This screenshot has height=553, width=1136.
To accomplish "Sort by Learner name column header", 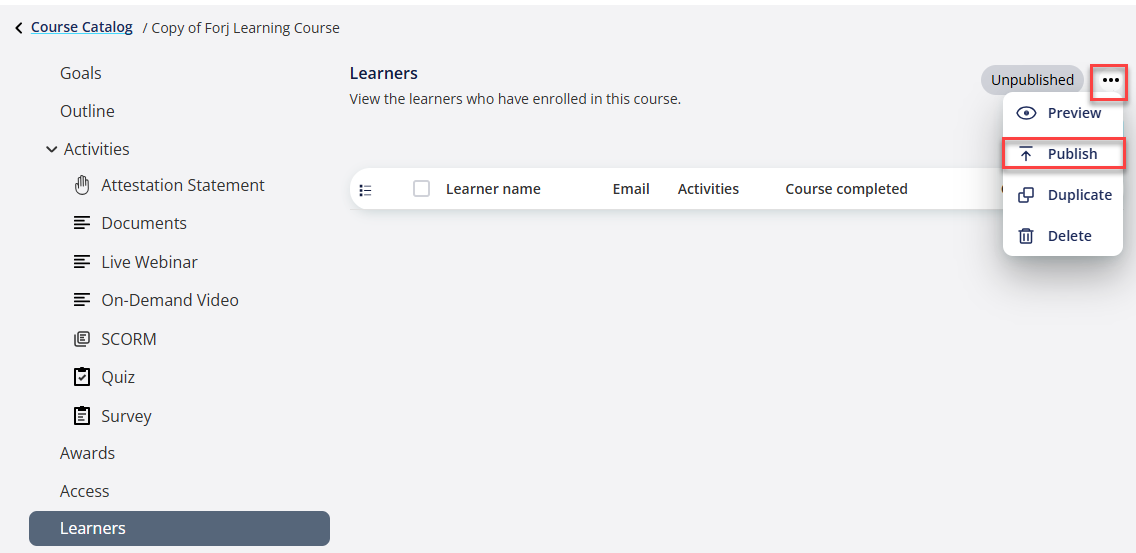I will click(x=493, y=189).
